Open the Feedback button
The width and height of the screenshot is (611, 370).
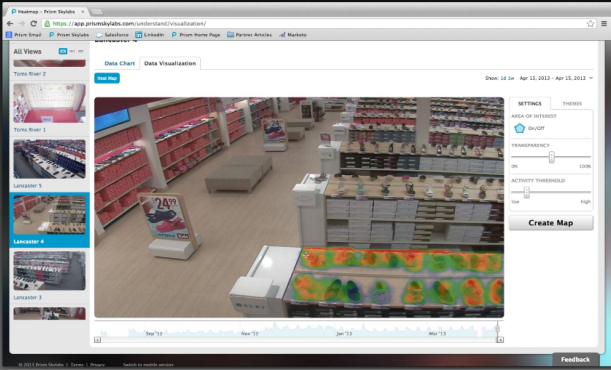tap(575, 359)
